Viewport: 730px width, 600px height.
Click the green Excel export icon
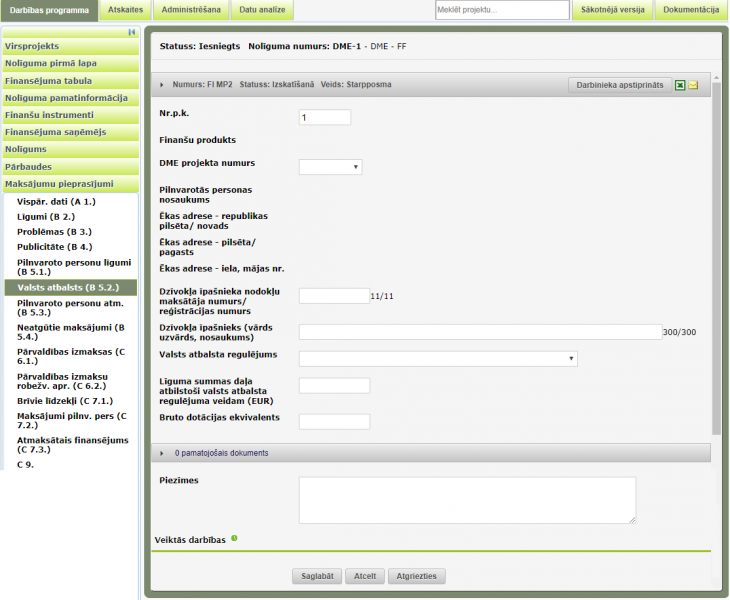tap(680, 85)
